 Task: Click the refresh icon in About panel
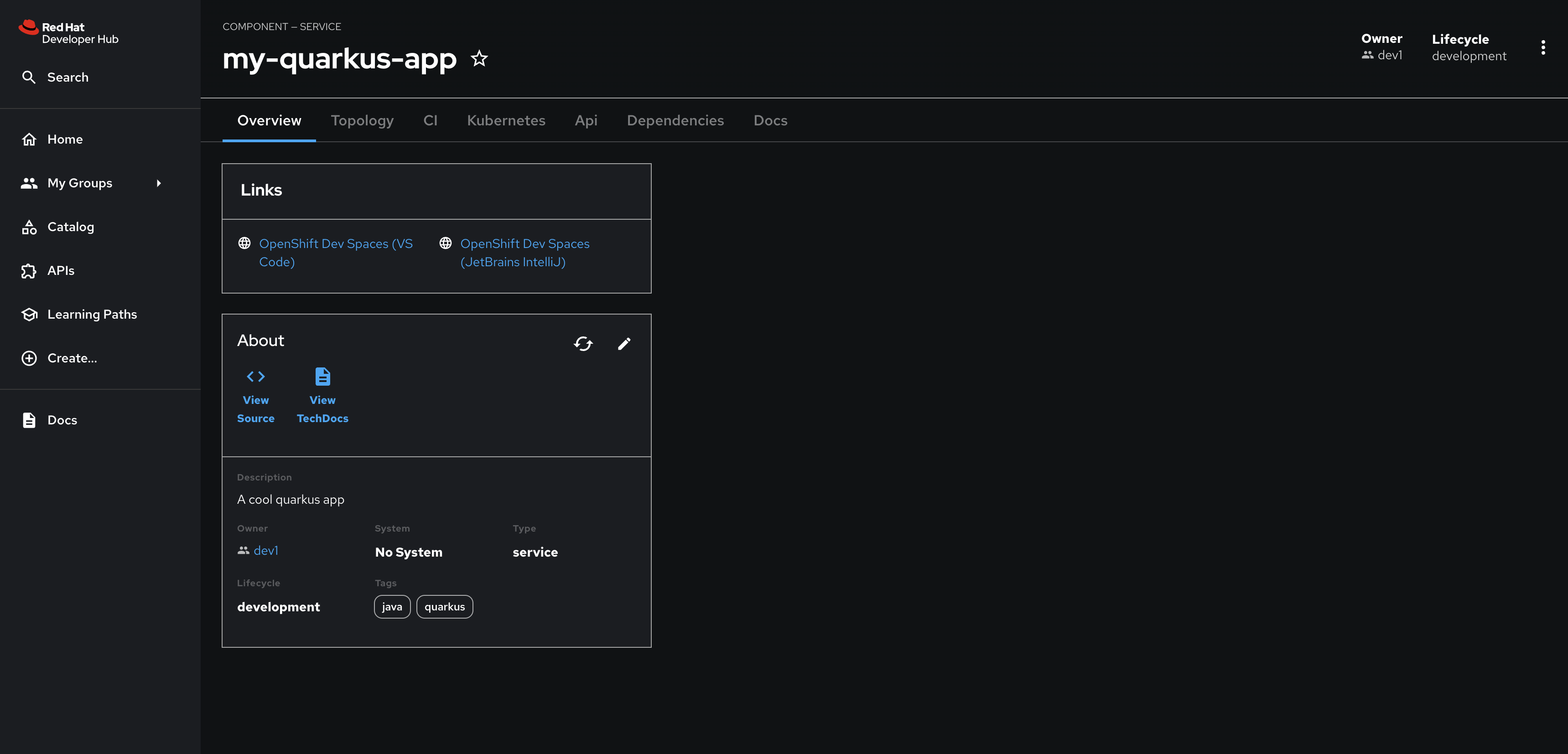point(582,343)
